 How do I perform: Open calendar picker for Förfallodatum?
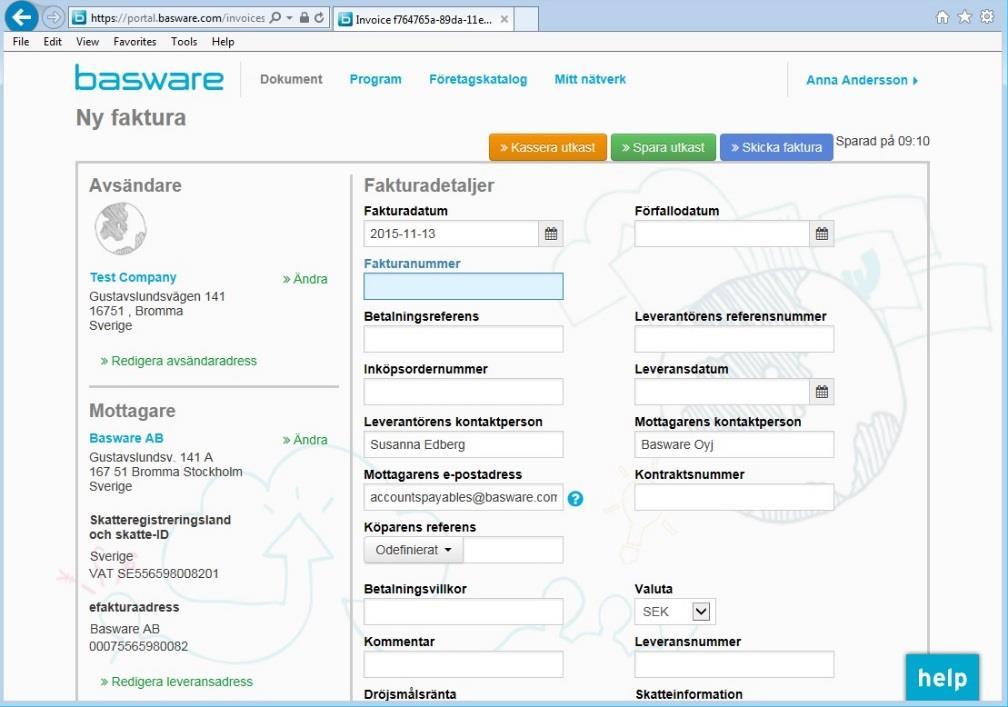(x=822, y=234)
